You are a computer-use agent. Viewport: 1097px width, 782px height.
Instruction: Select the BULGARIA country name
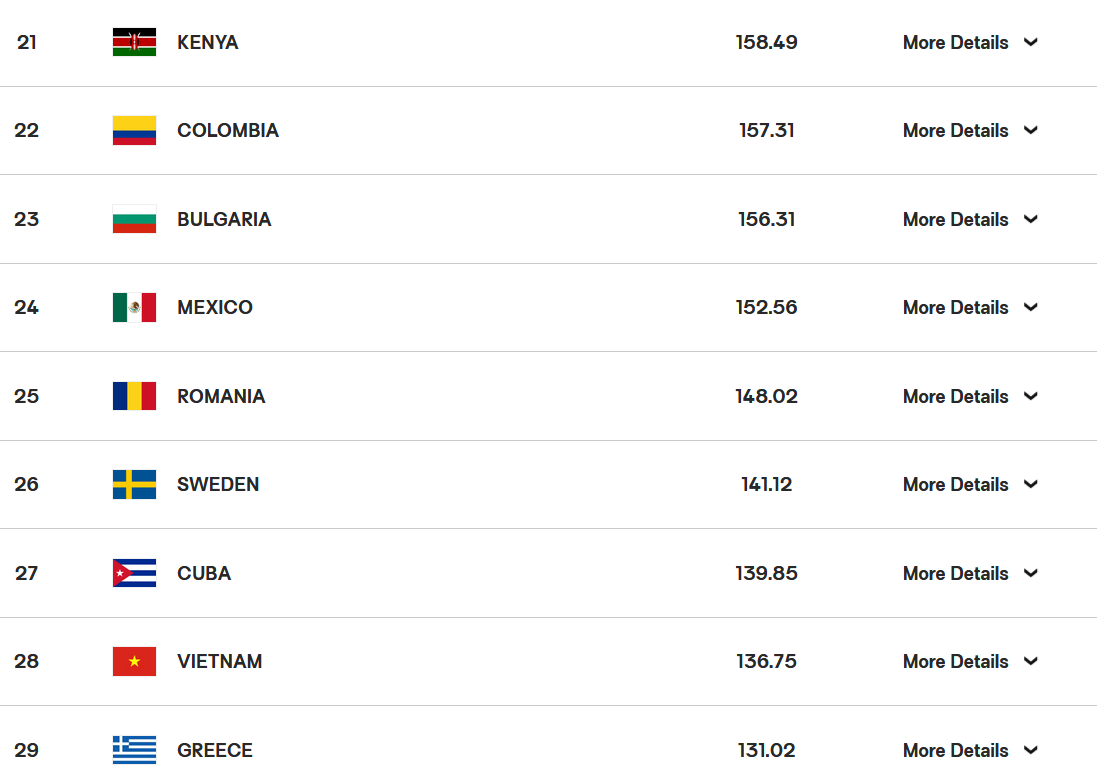pyautogui.click(x=224, y=219)
